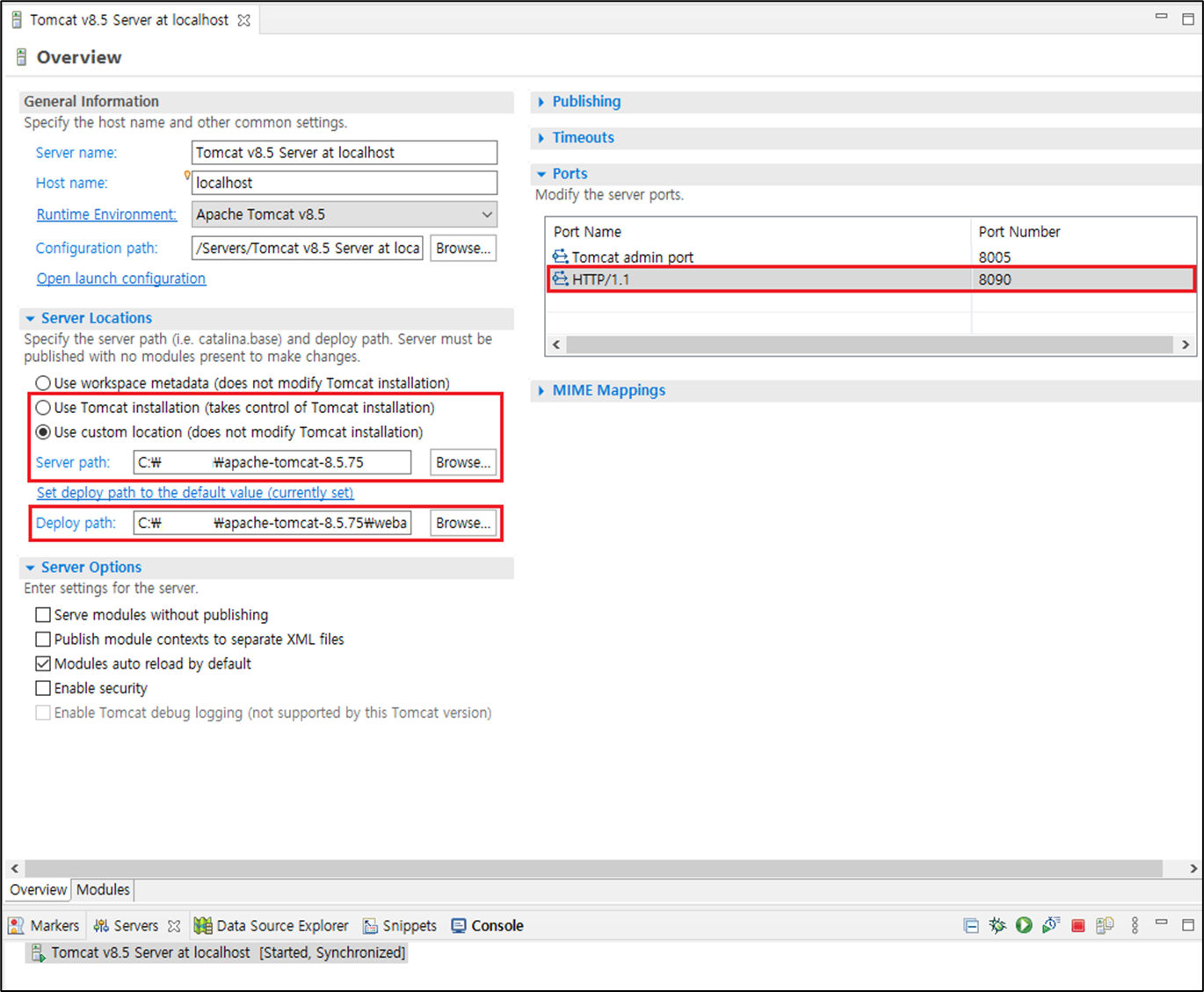Click the Host name input field
The height and width of the screenshot is (992, 1204).
(344, 183)
